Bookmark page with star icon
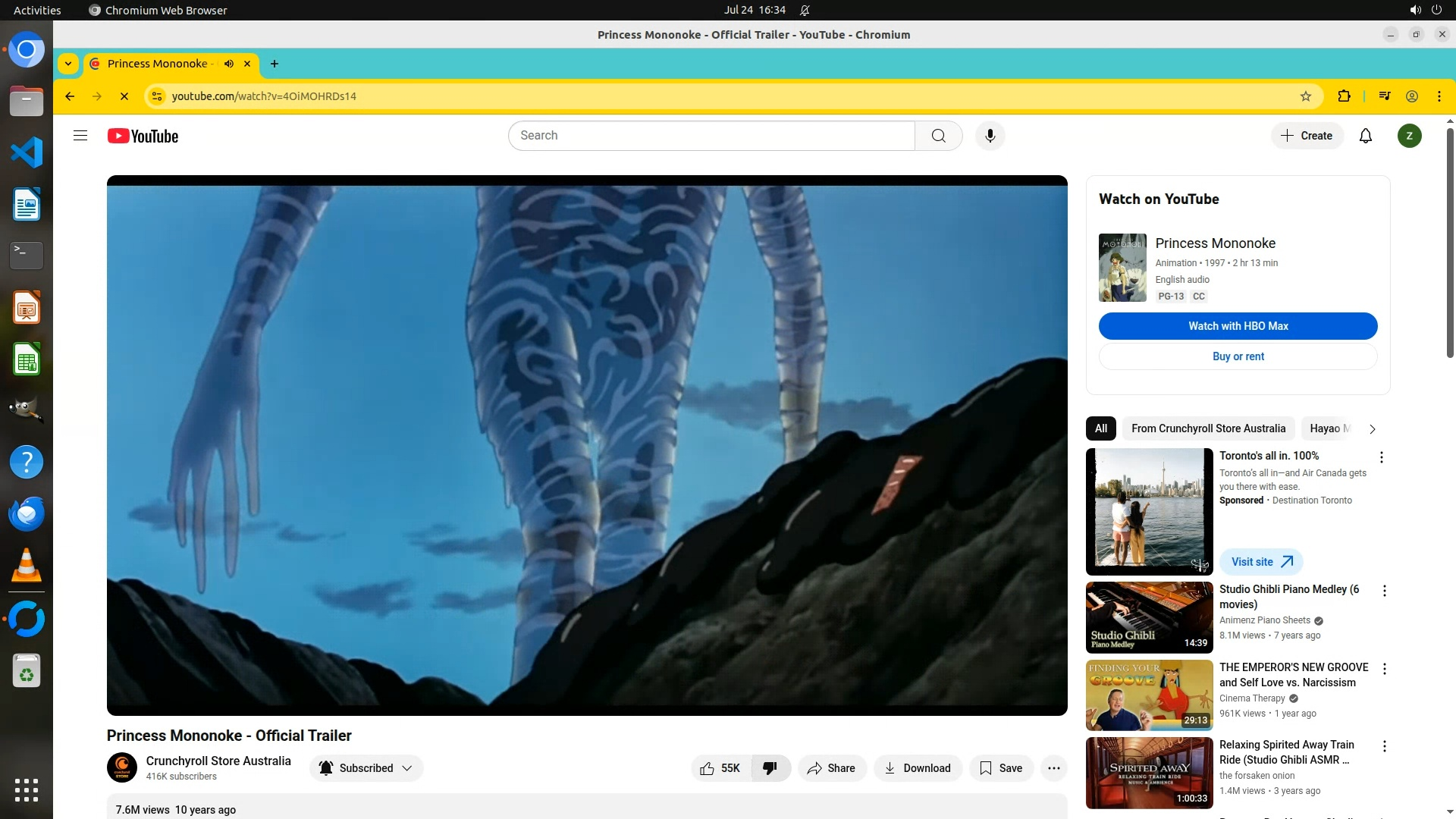This screenshot has width=1456, height=819. tap(1305, 96)
